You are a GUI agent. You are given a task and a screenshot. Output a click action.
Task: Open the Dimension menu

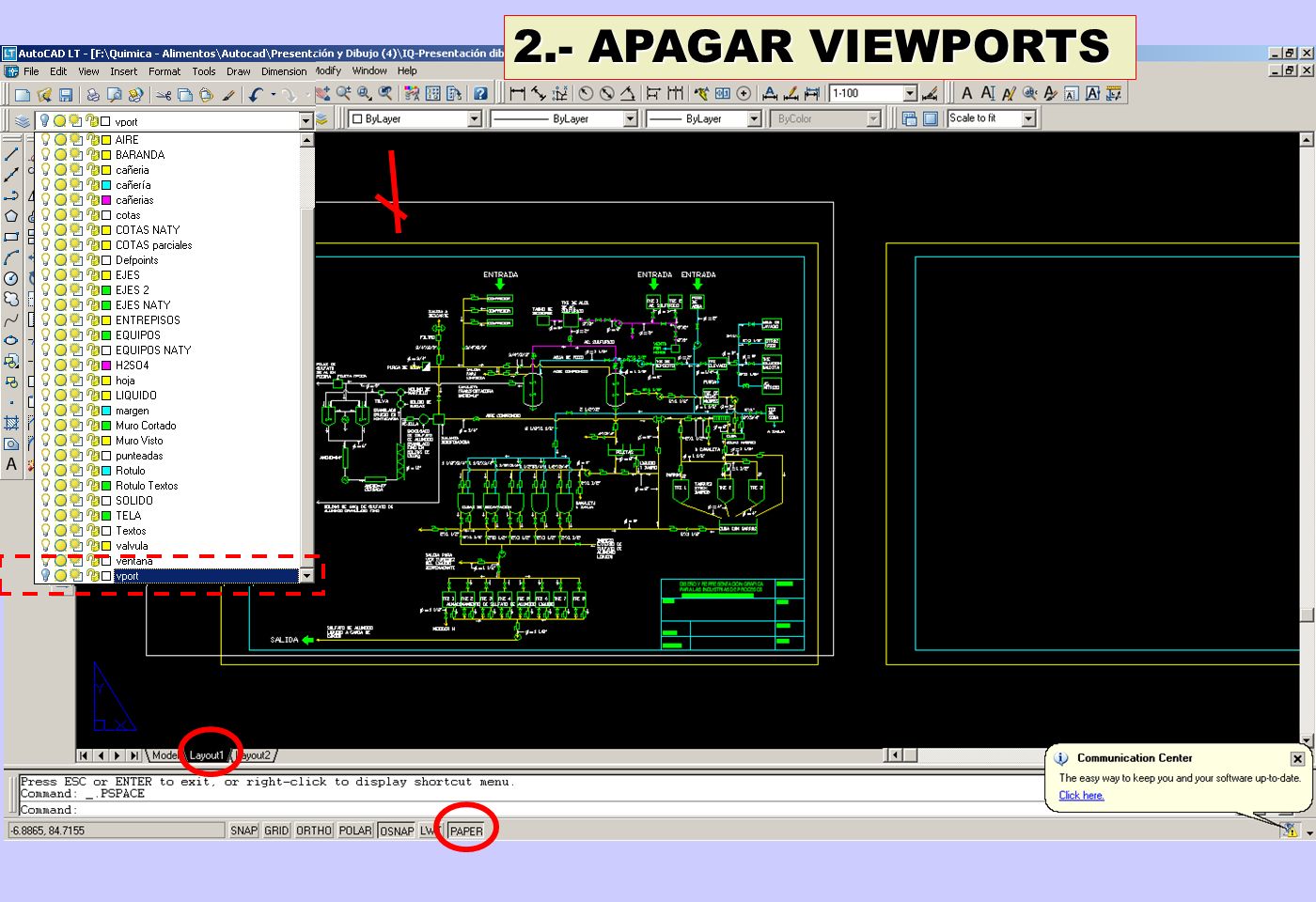tap(284, 71)
